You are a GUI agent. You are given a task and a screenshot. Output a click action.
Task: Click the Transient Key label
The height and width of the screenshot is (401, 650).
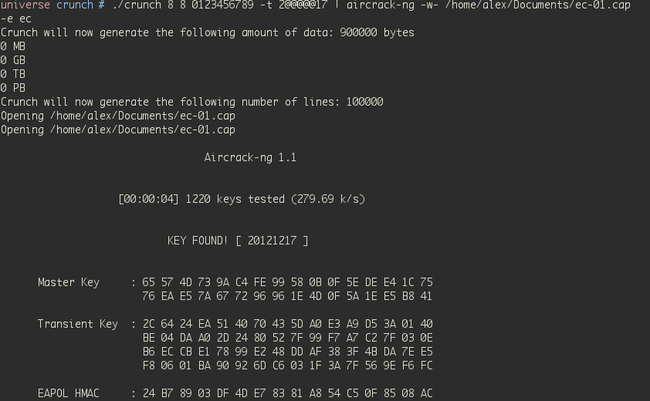point(78,324)
